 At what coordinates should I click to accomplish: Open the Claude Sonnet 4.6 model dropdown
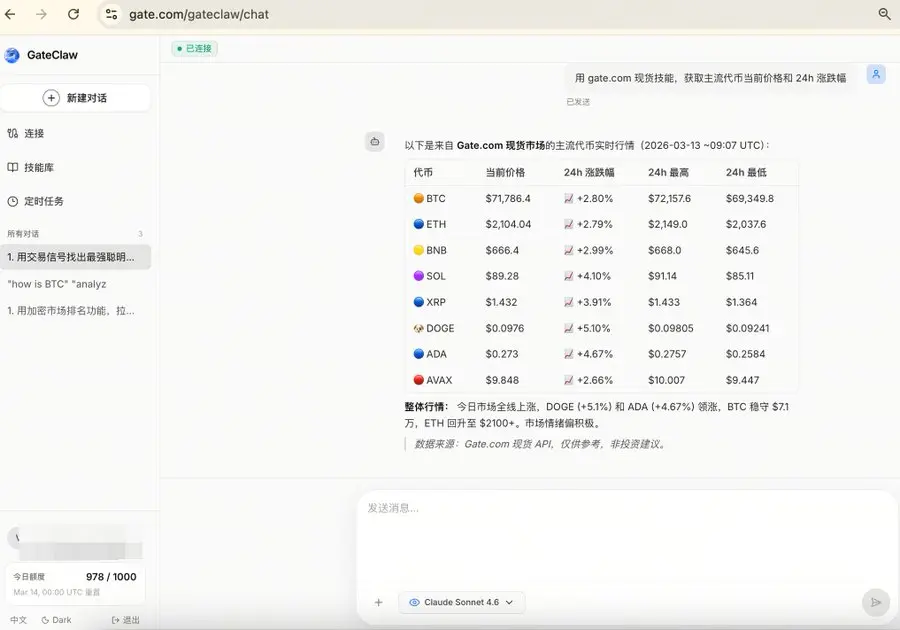point(461,602)
